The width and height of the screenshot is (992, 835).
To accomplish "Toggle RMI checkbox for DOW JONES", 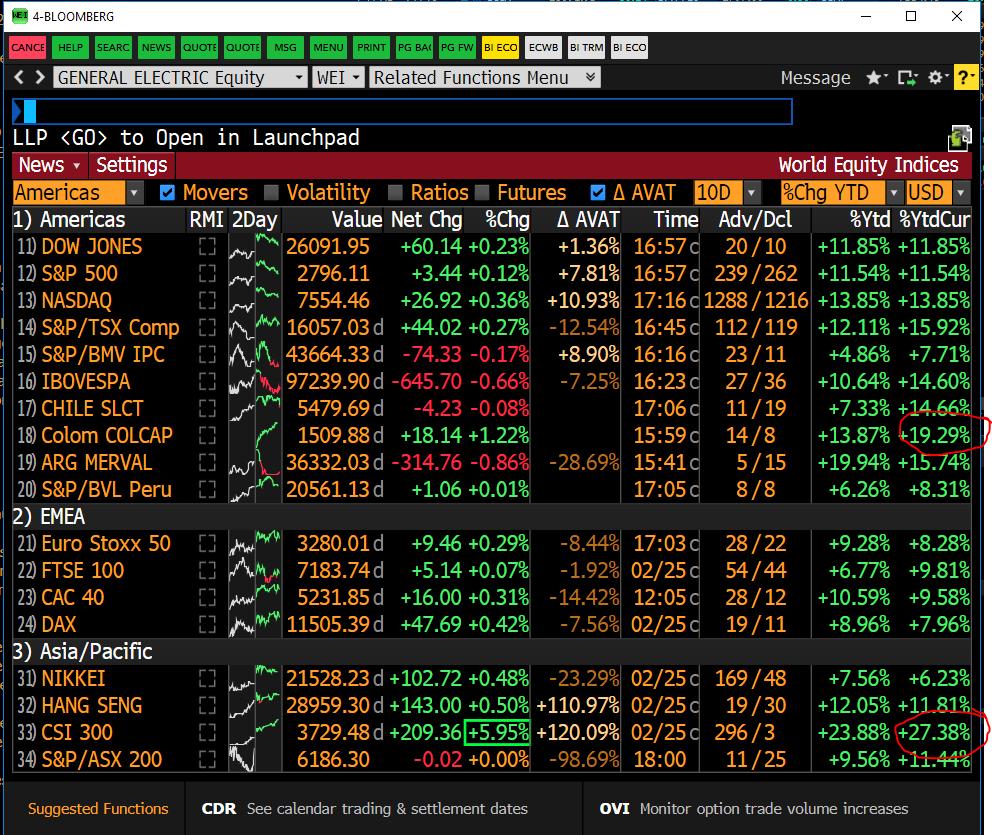I will pos(207,247).
